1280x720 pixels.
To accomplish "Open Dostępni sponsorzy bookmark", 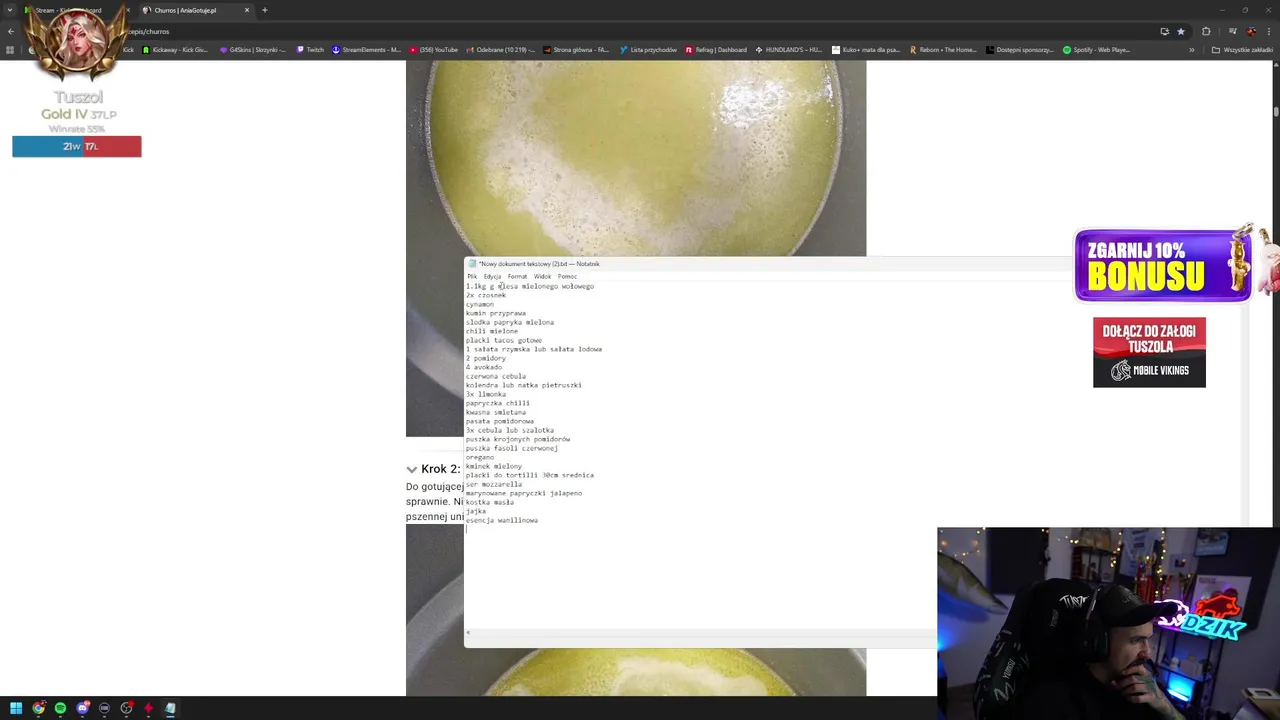I will [x=1020, y=50].
